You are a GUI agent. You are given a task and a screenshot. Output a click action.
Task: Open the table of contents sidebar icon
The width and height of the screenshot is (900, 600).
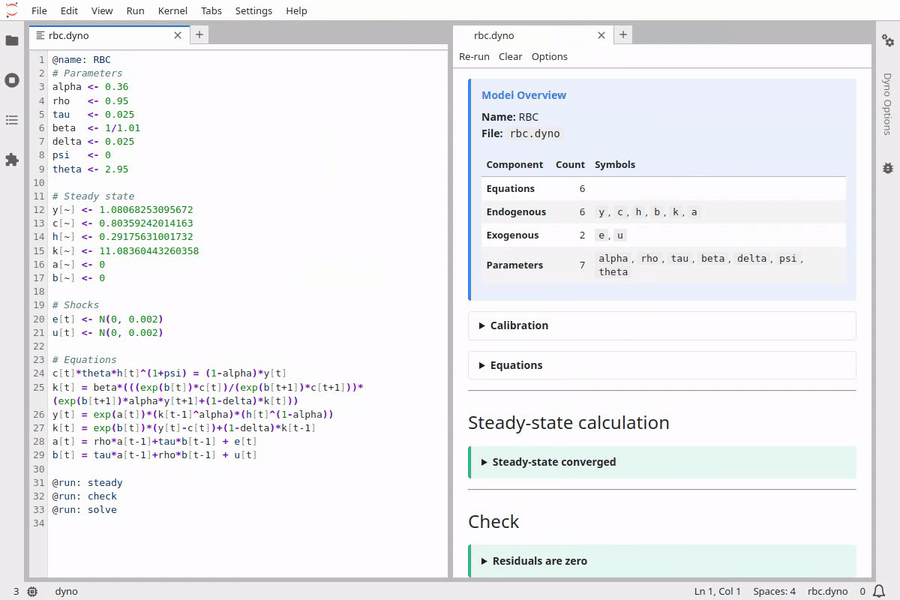tap(12, 120)
